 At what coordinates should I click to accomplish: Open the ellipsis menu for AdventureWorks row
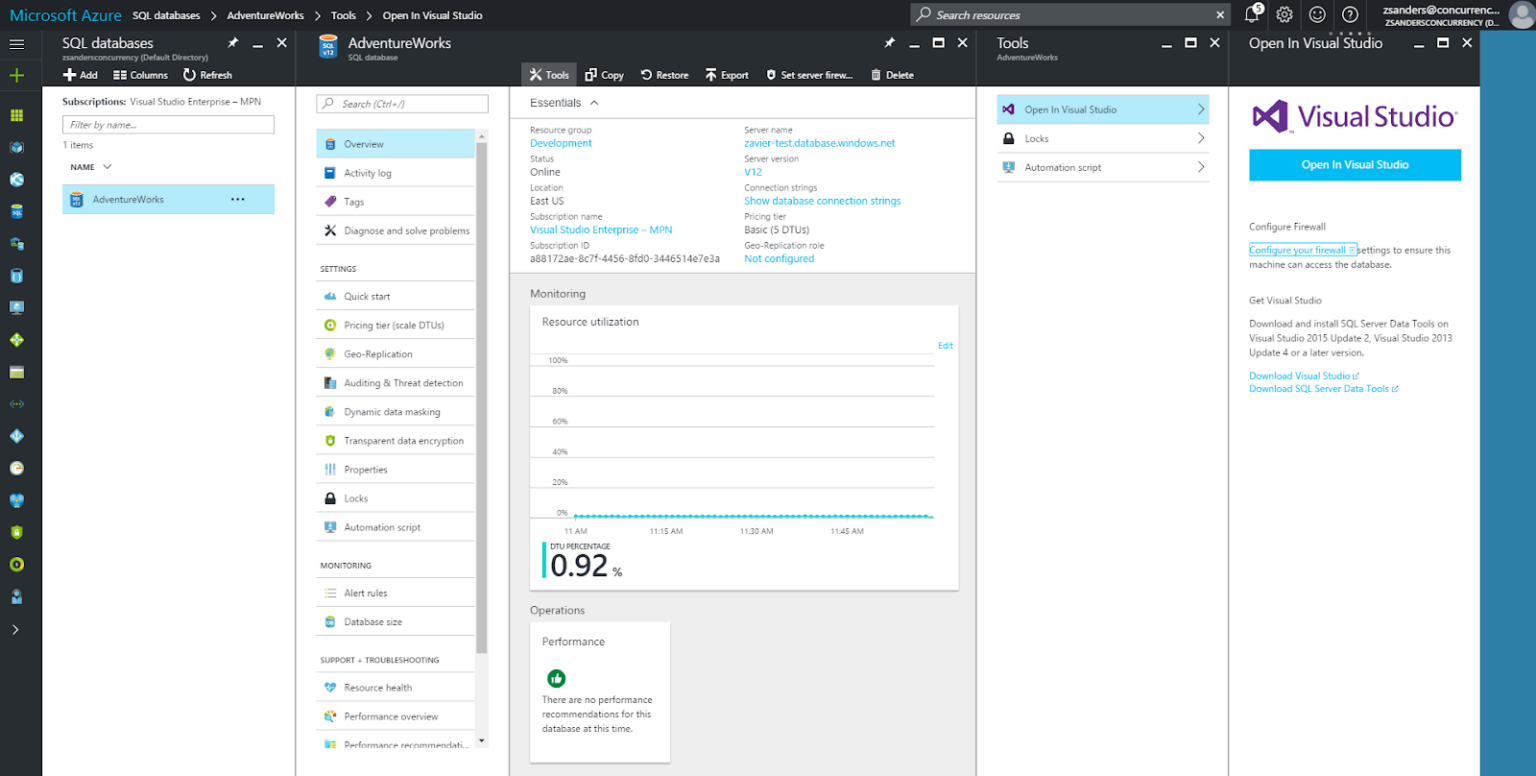pos(238,199)
